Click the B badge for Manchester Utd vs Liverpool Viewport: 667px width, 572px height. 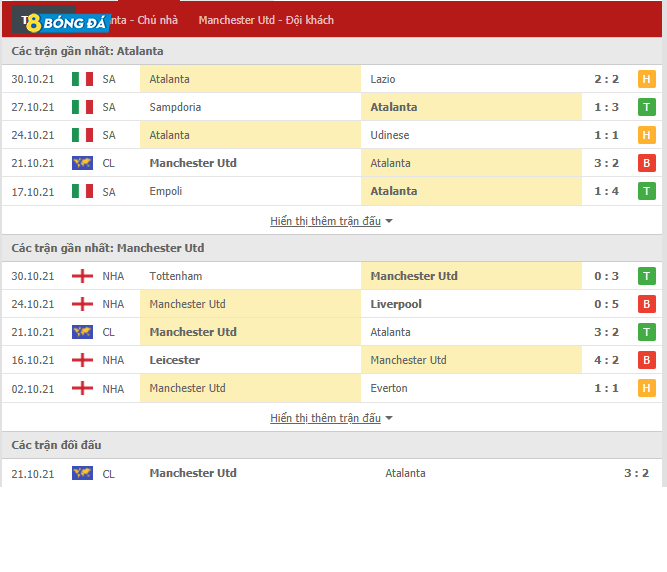[x=646, y=304]
